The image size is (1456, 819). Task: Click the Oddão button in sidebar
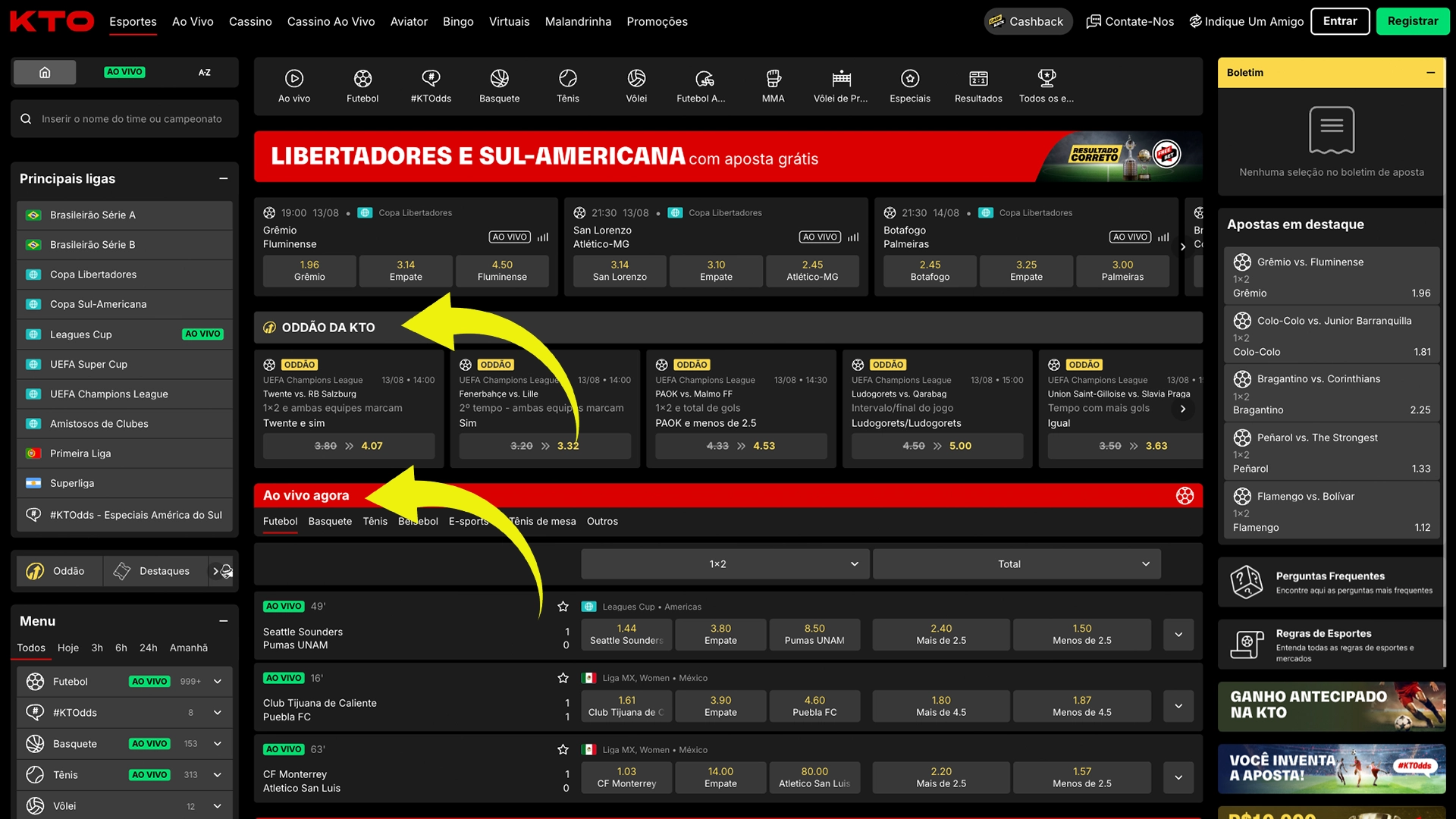click(x=58, y=571)
